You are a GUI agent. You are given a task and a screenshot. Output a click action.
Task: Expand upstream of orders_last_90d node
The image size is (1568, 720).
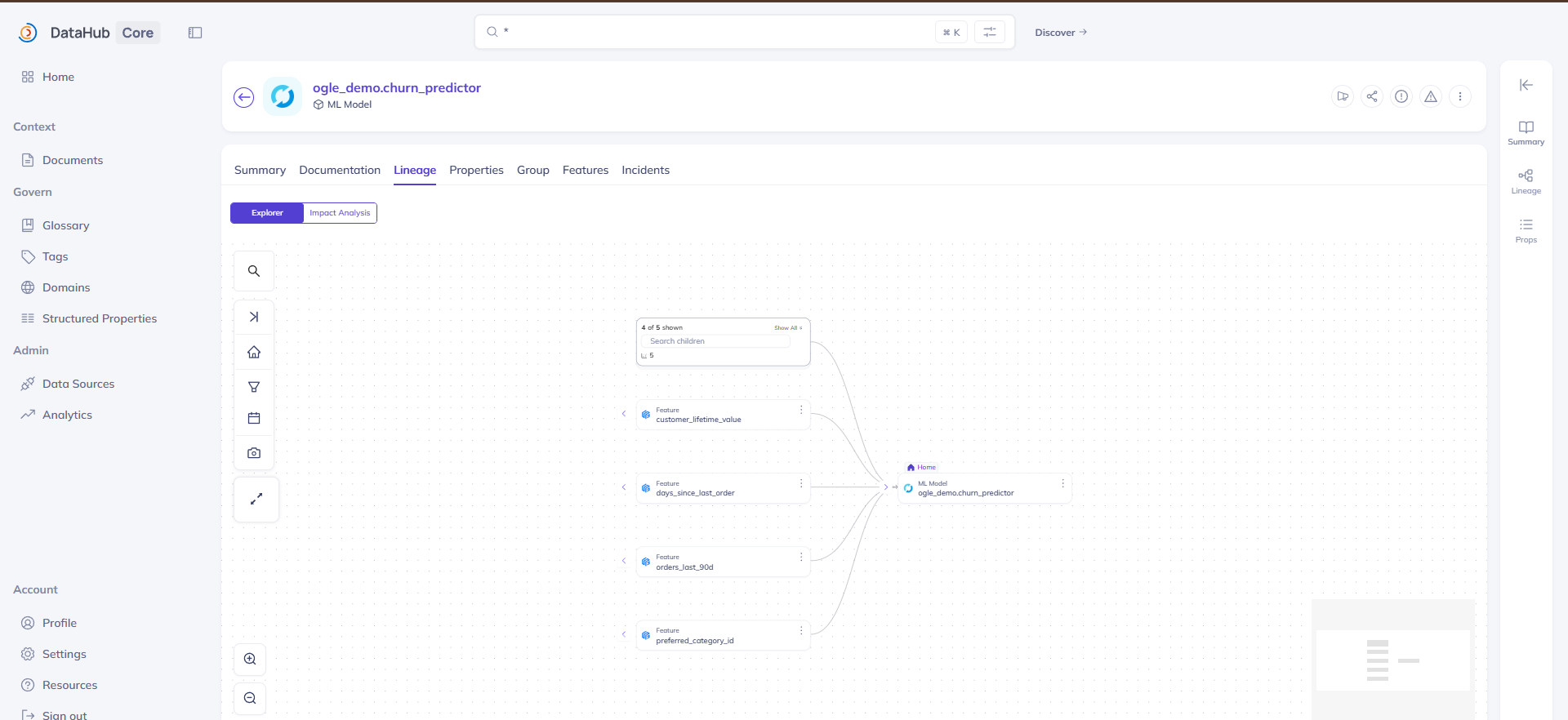[624, 561]
